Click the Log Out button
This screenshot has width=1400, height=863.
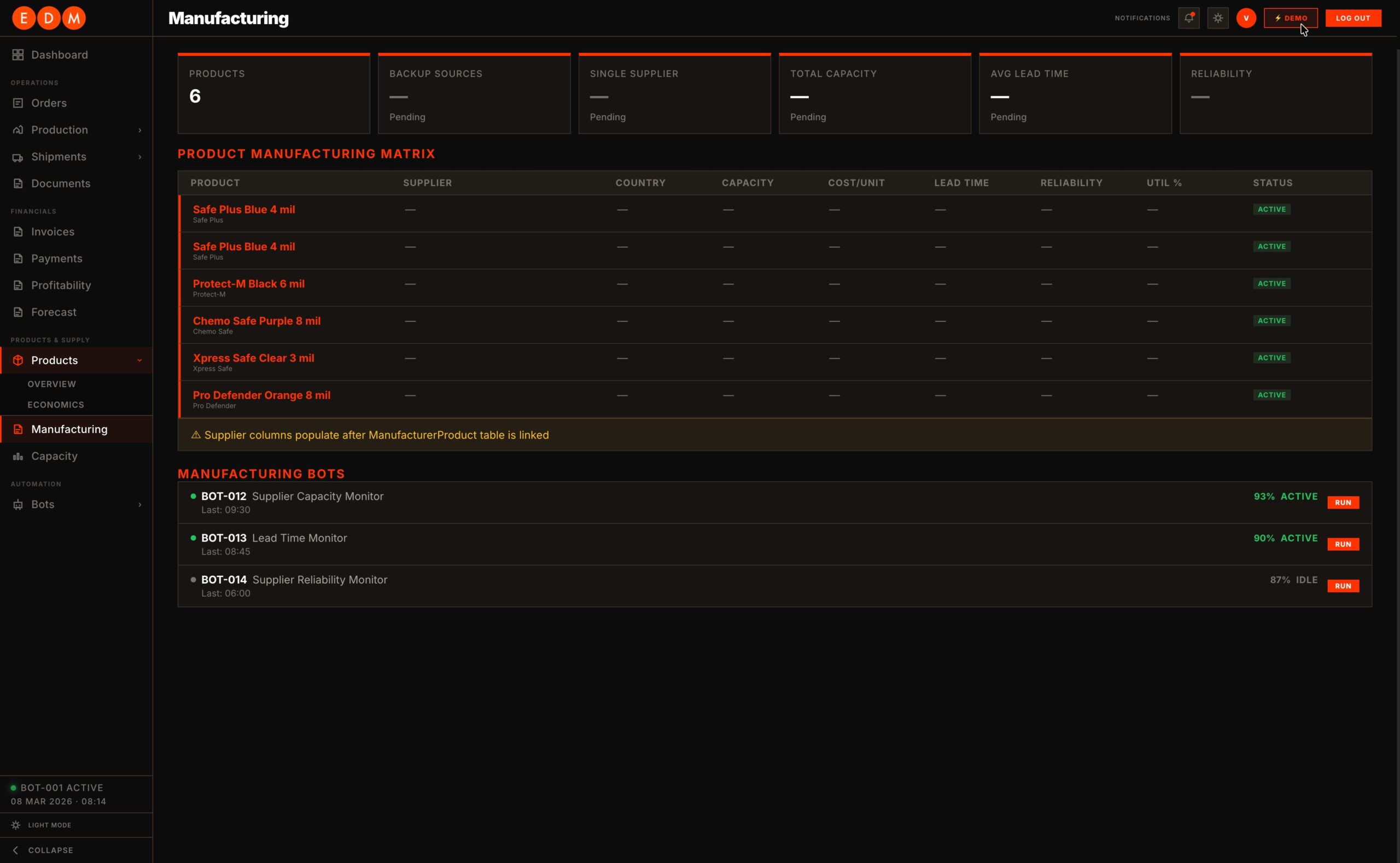point(1353,18)
